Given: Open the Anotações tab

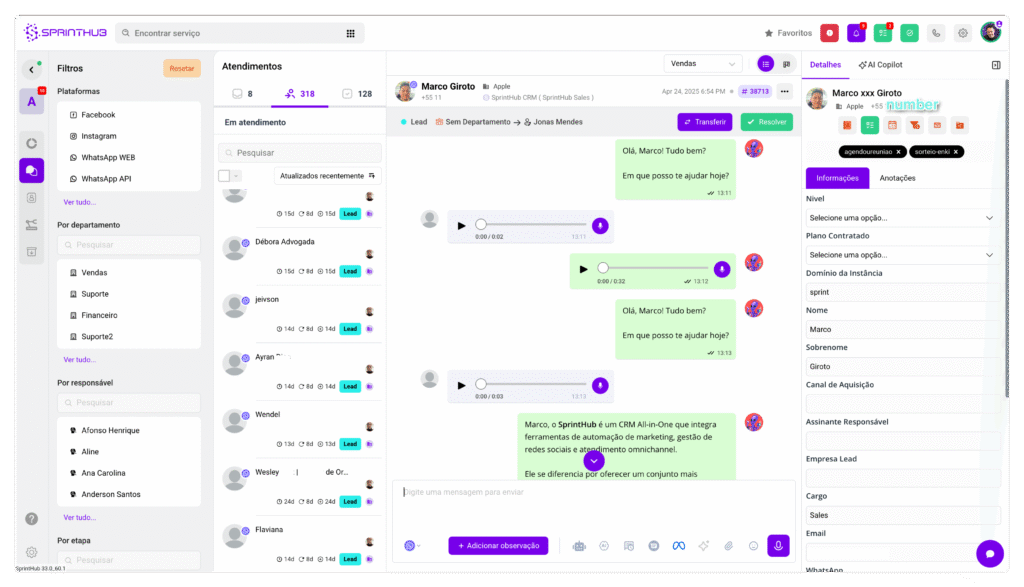Looking at the screenshot, I should (897, 178).
